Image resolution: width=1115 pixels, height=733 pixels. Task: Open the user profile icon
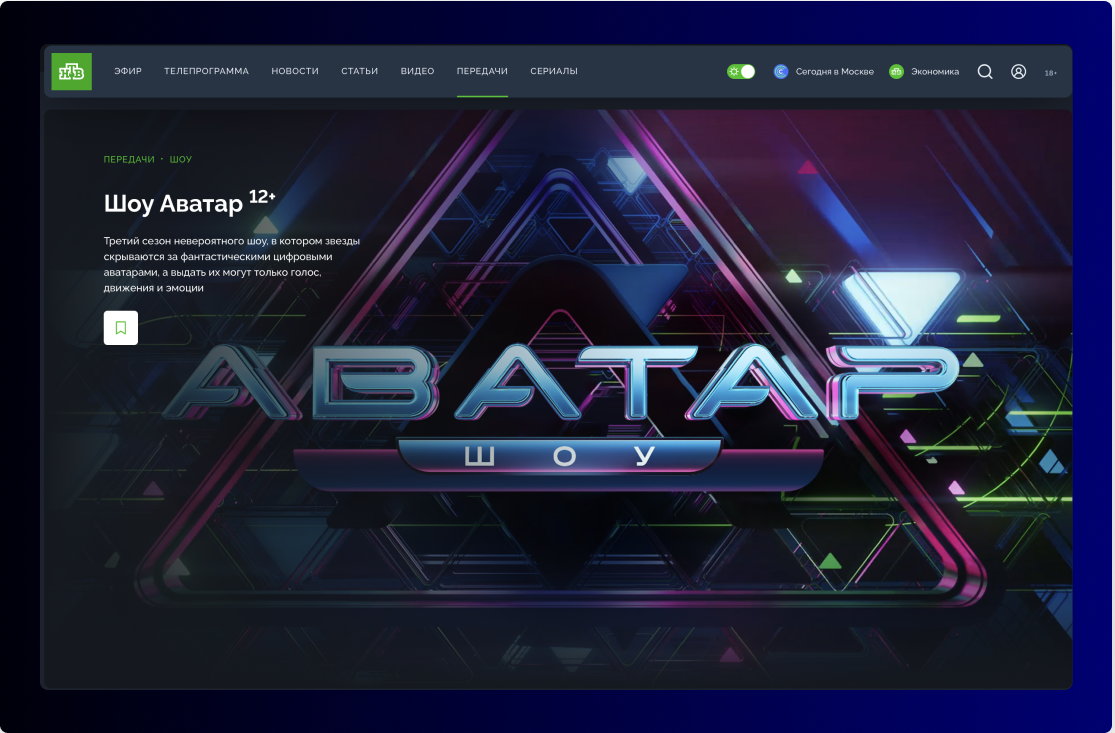[1018, 71]
